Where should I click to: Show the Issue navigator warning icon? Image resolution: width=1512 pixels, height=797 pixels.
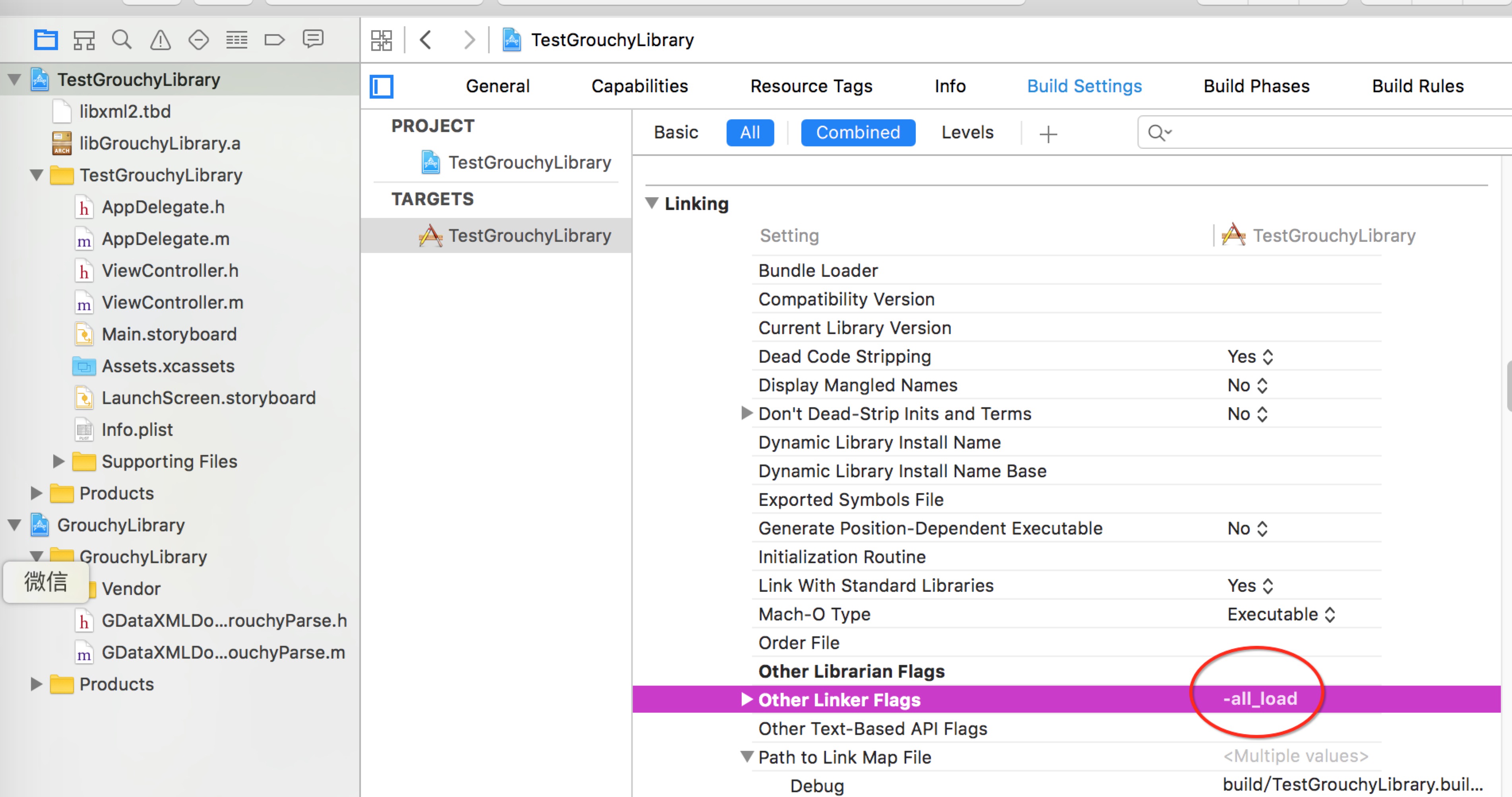tap(160, 40)
